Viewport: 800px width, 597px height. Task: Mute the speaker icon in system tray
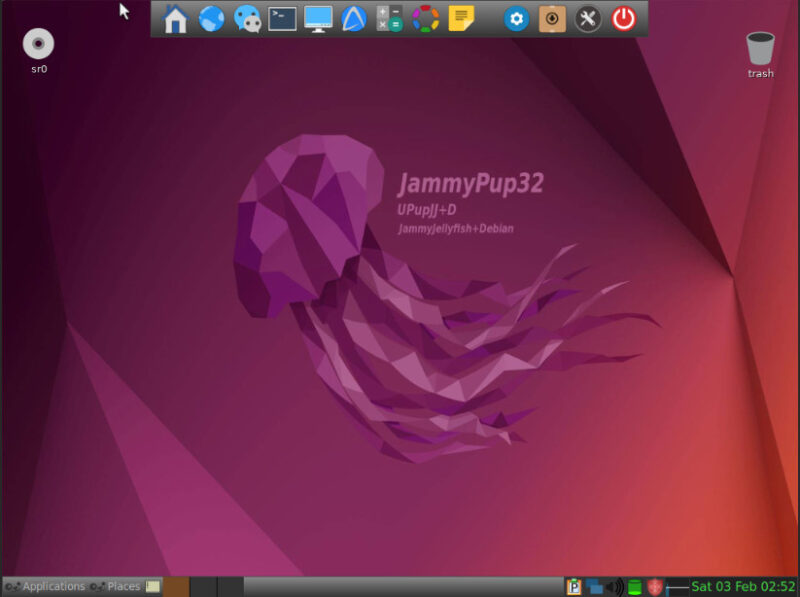(x=612, y=587)
